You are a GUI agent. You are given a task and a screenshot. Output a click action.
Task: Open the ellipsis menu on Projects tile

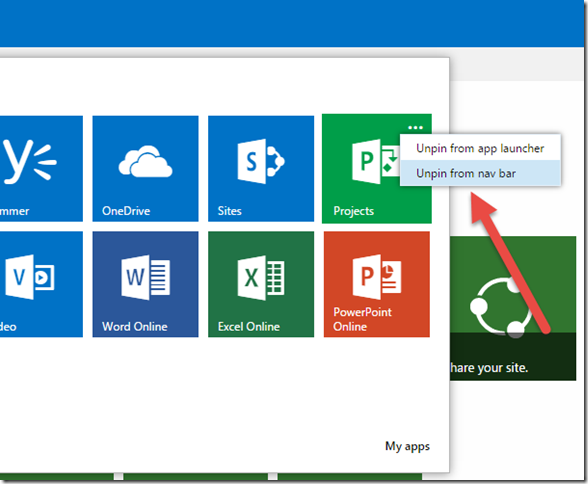click(x=416, y=127)
